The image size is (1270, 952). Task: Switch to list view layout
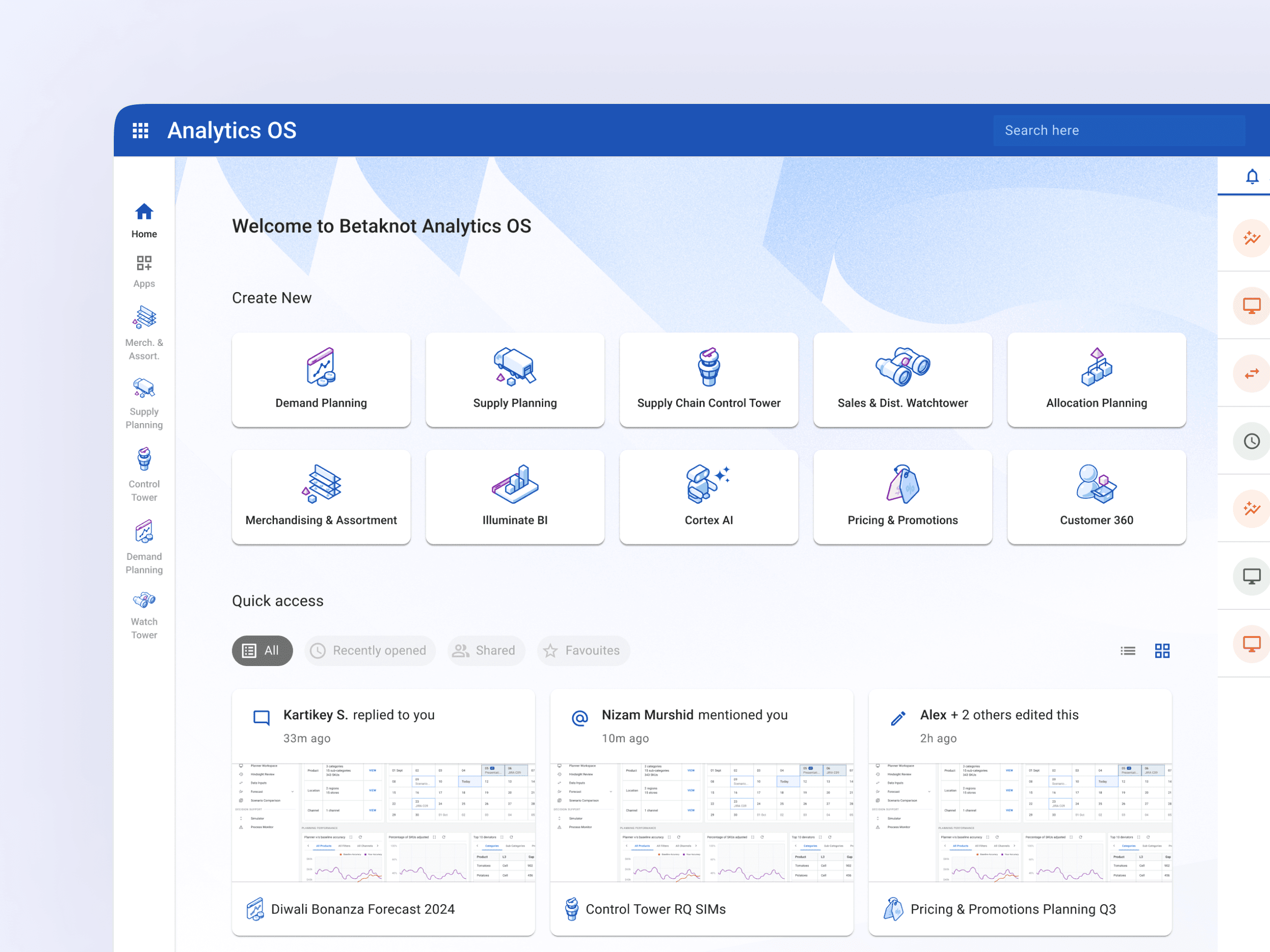click(x=1128, y=650)
